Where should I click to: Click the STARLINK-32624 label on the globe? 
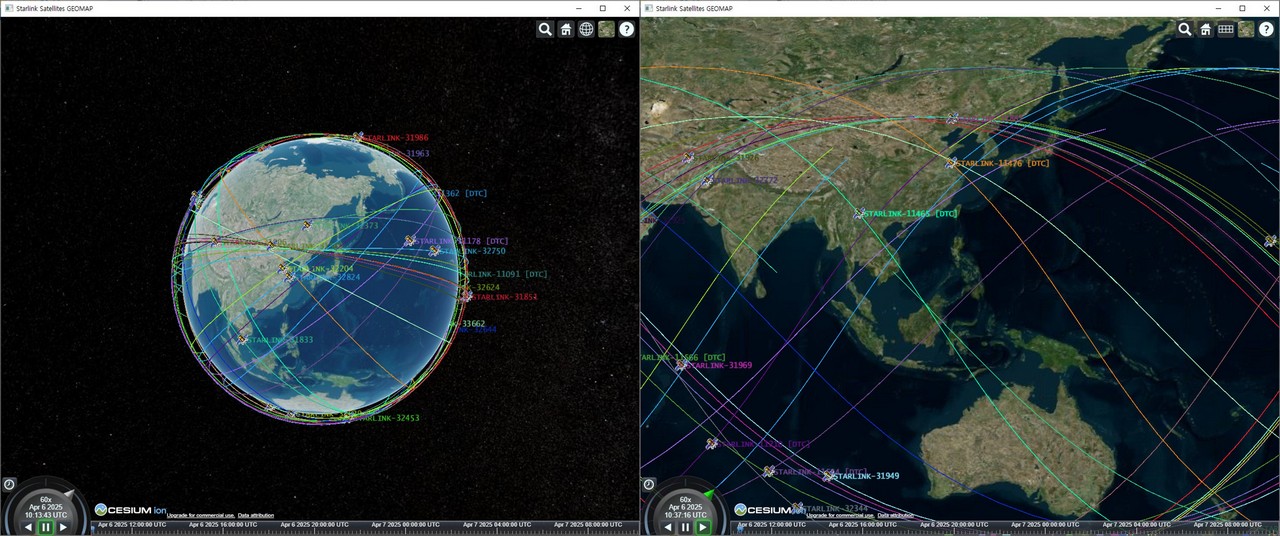click(x=482, y=287)
